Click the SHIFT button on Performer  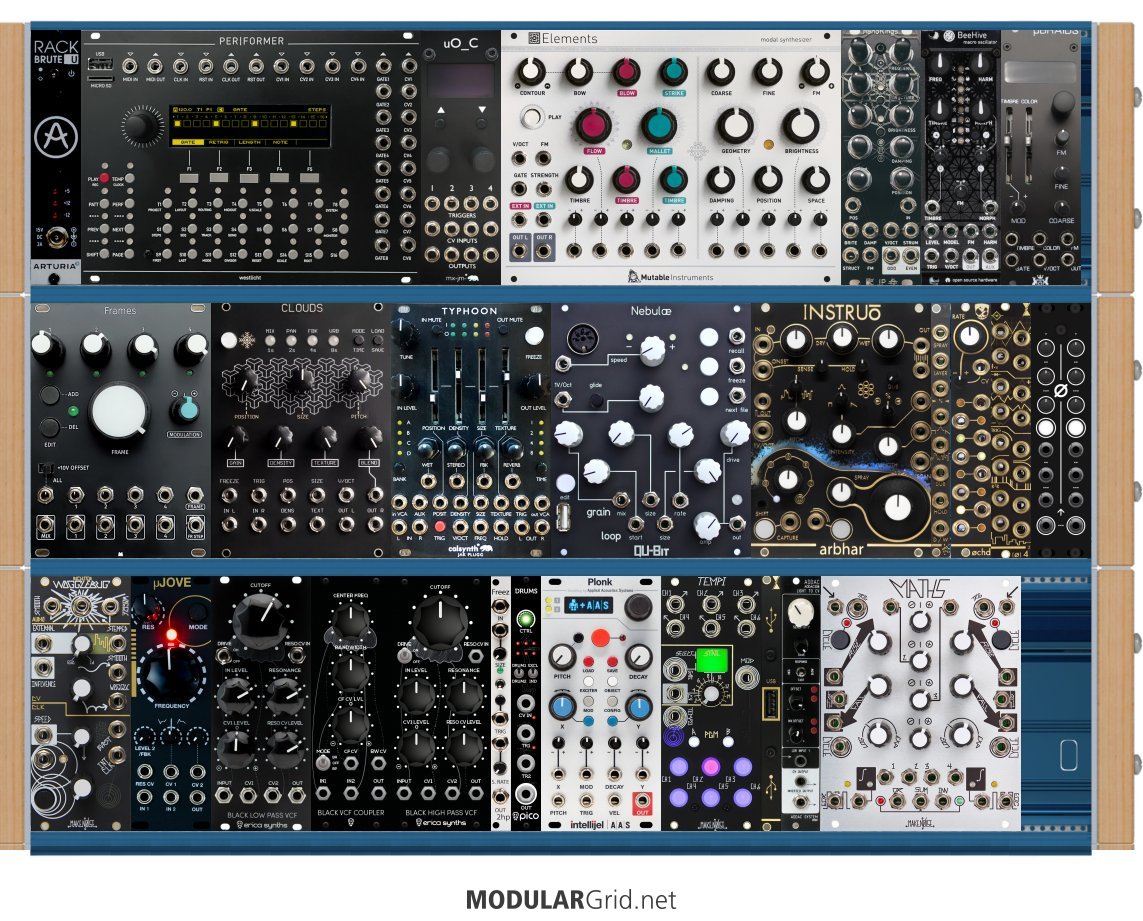104,254
